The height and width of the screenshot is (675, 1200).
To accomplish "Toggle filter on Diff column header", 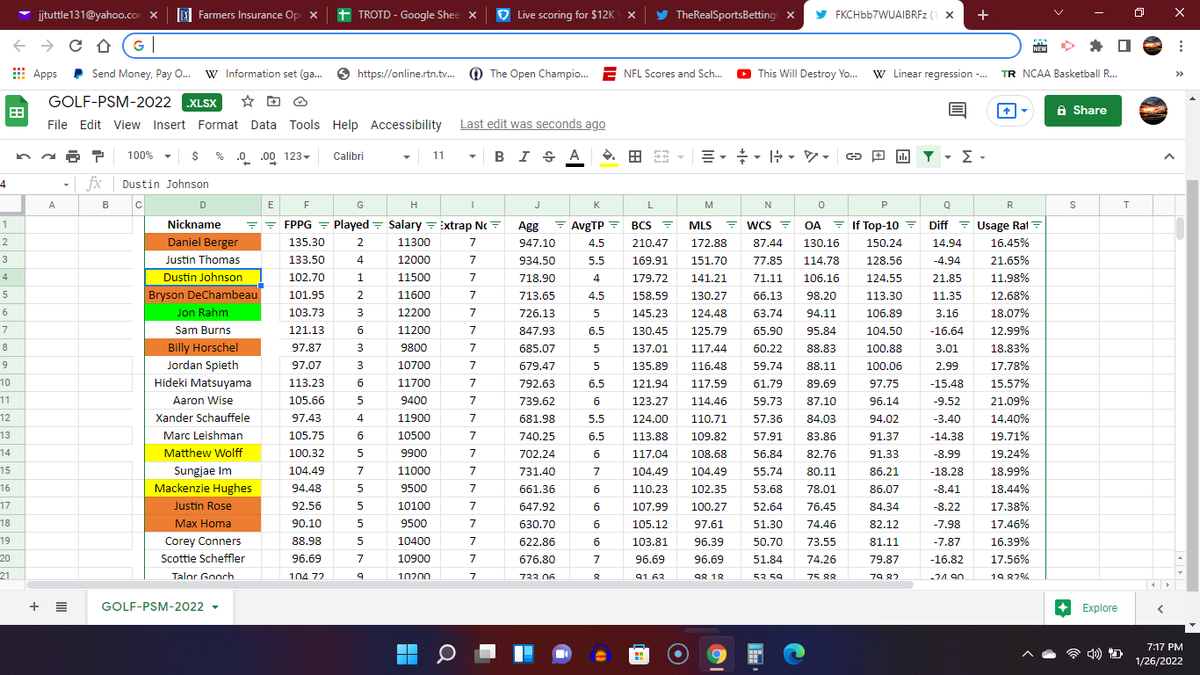I will (966, 225).
